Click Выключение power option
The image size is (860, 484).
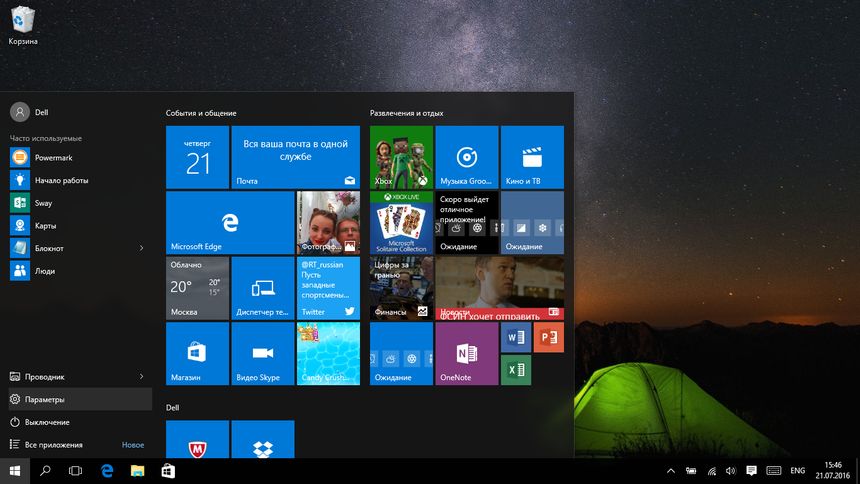tap(47, 422)
